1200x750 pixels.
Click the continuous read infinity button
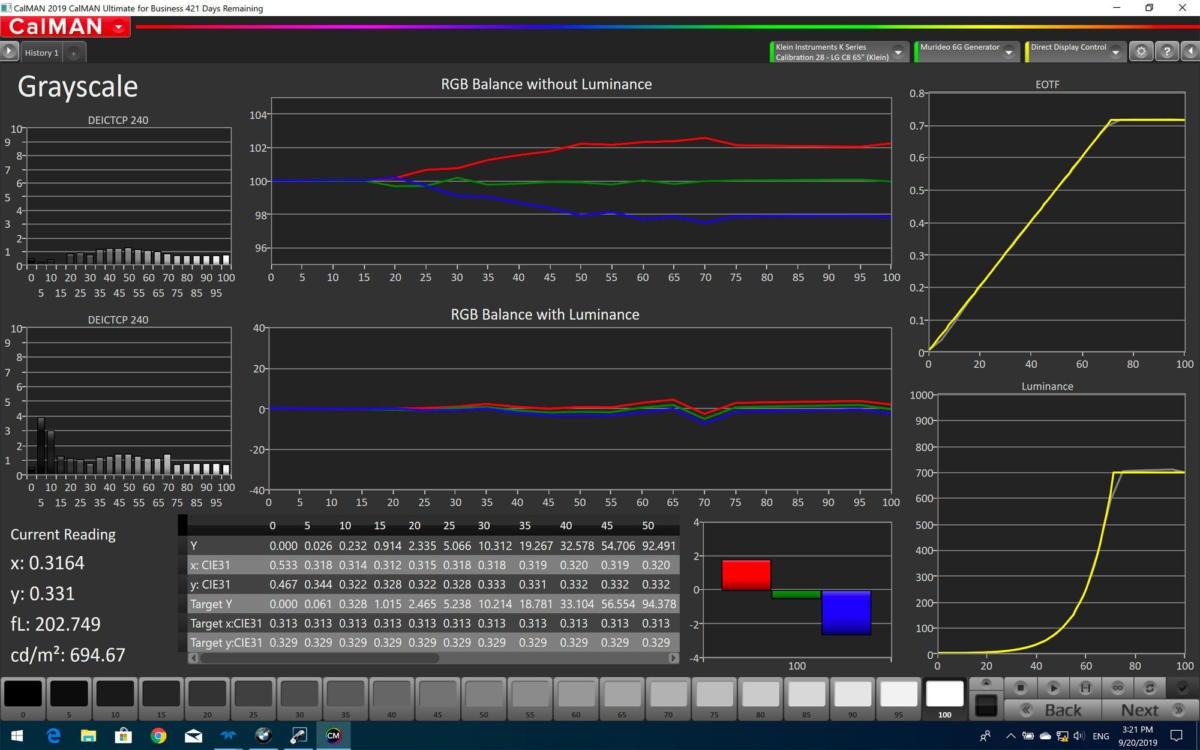coord(1117,688)
